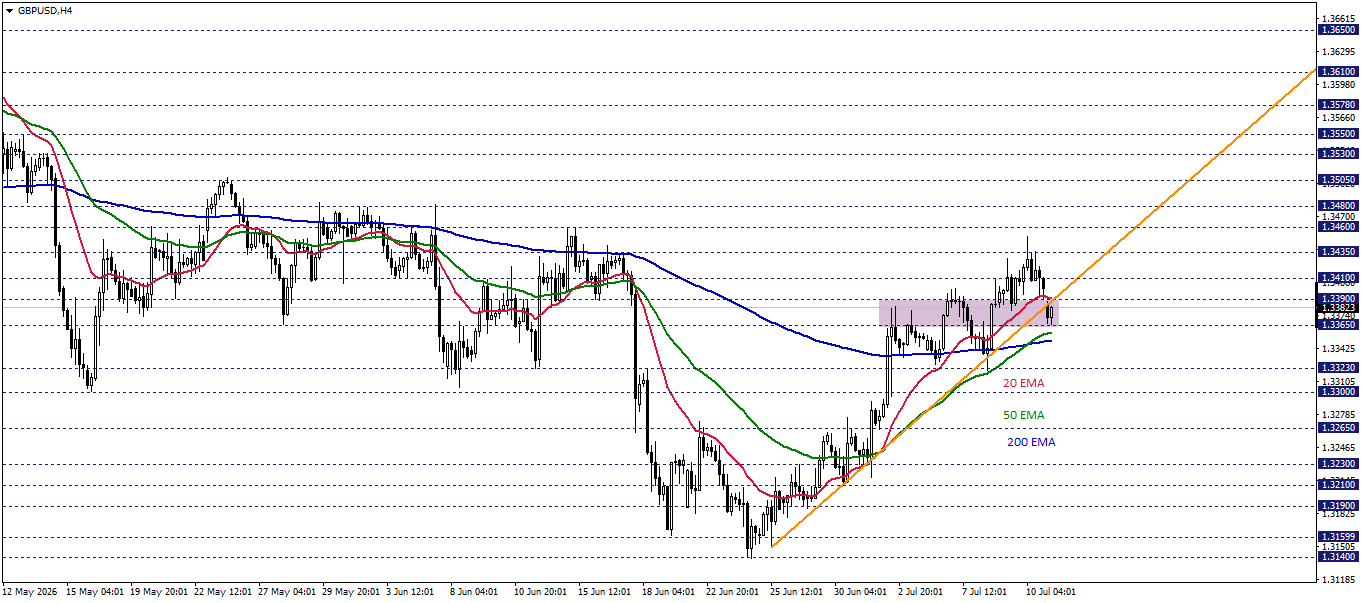The image size is (1362, 603).
Task: Click the 1.32785 price scale value
Action: pos(1338,414)
